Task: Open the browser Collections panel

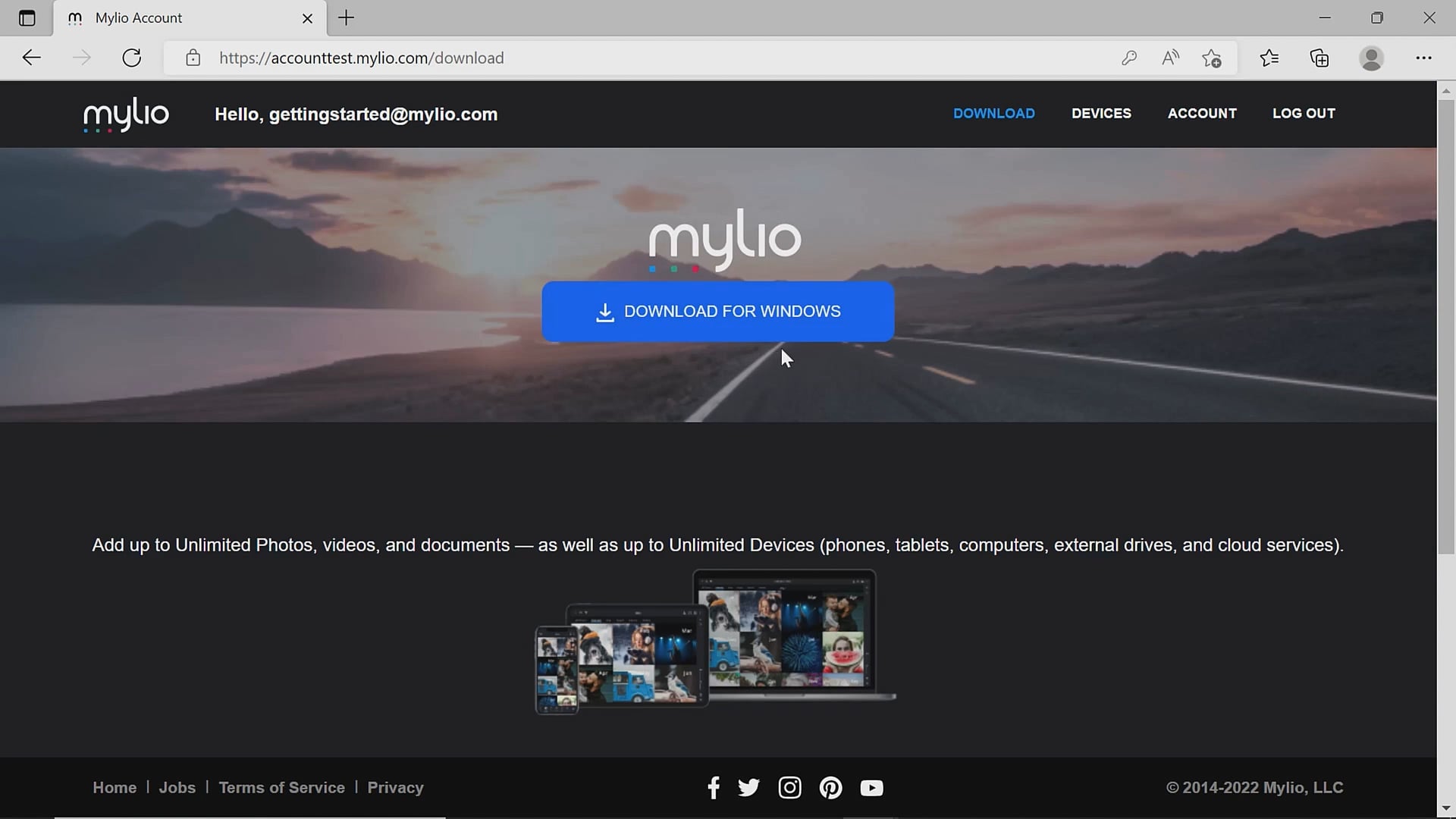Action: (1319, 58)
